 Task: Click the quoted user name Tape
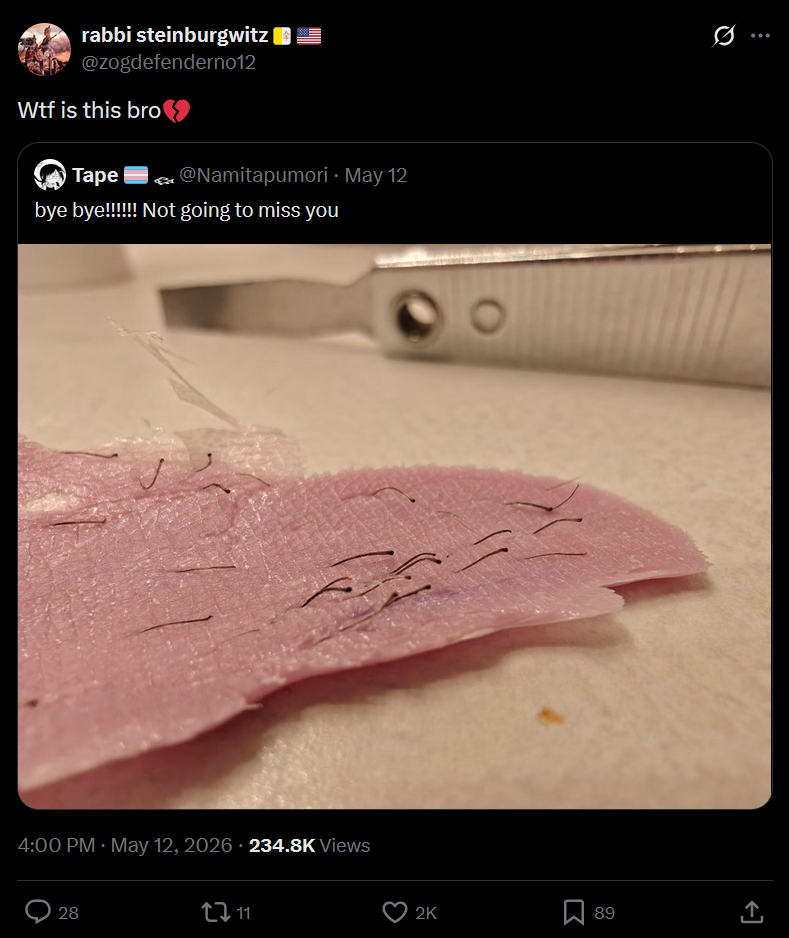95,175
